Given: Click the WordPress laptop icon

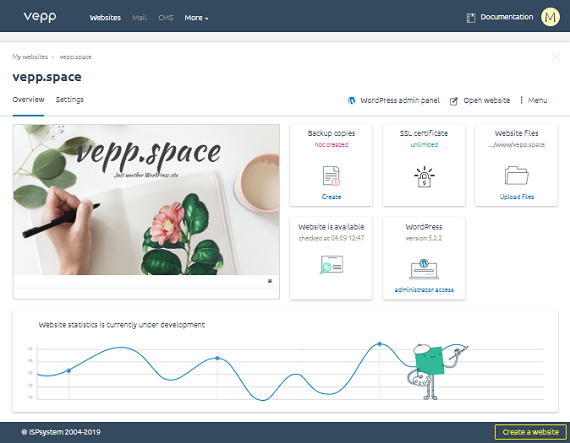Looking at the screenshot, I should coord(424,269).
